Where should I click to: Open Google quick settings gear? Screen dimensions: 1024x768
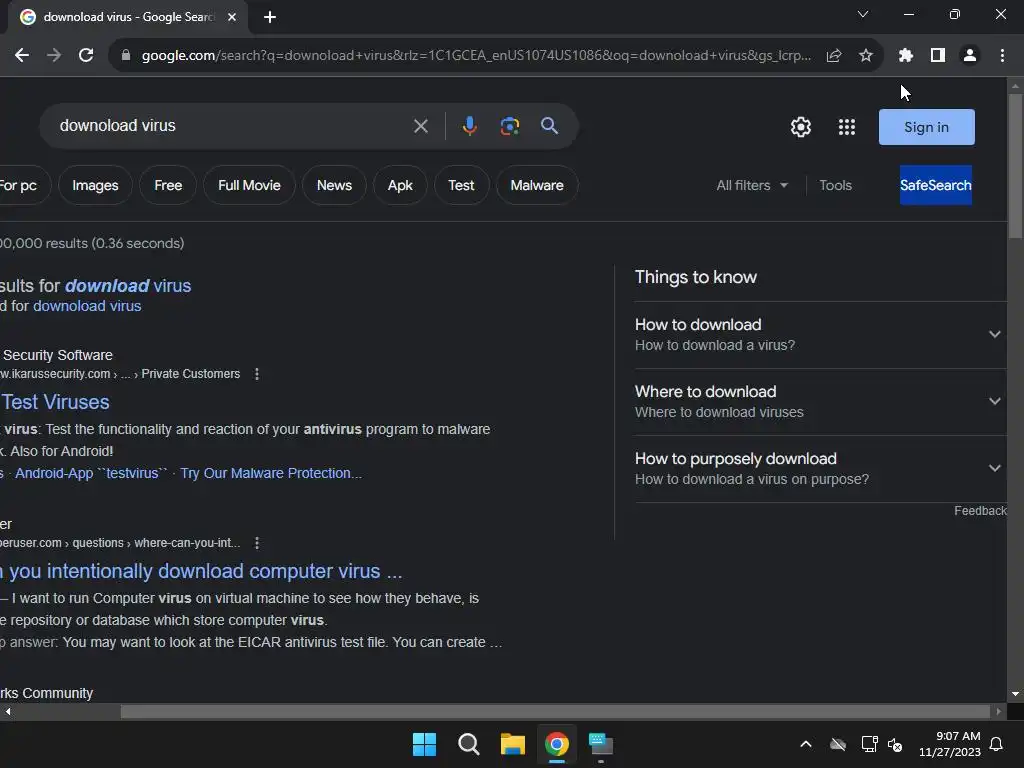point(801,127)
